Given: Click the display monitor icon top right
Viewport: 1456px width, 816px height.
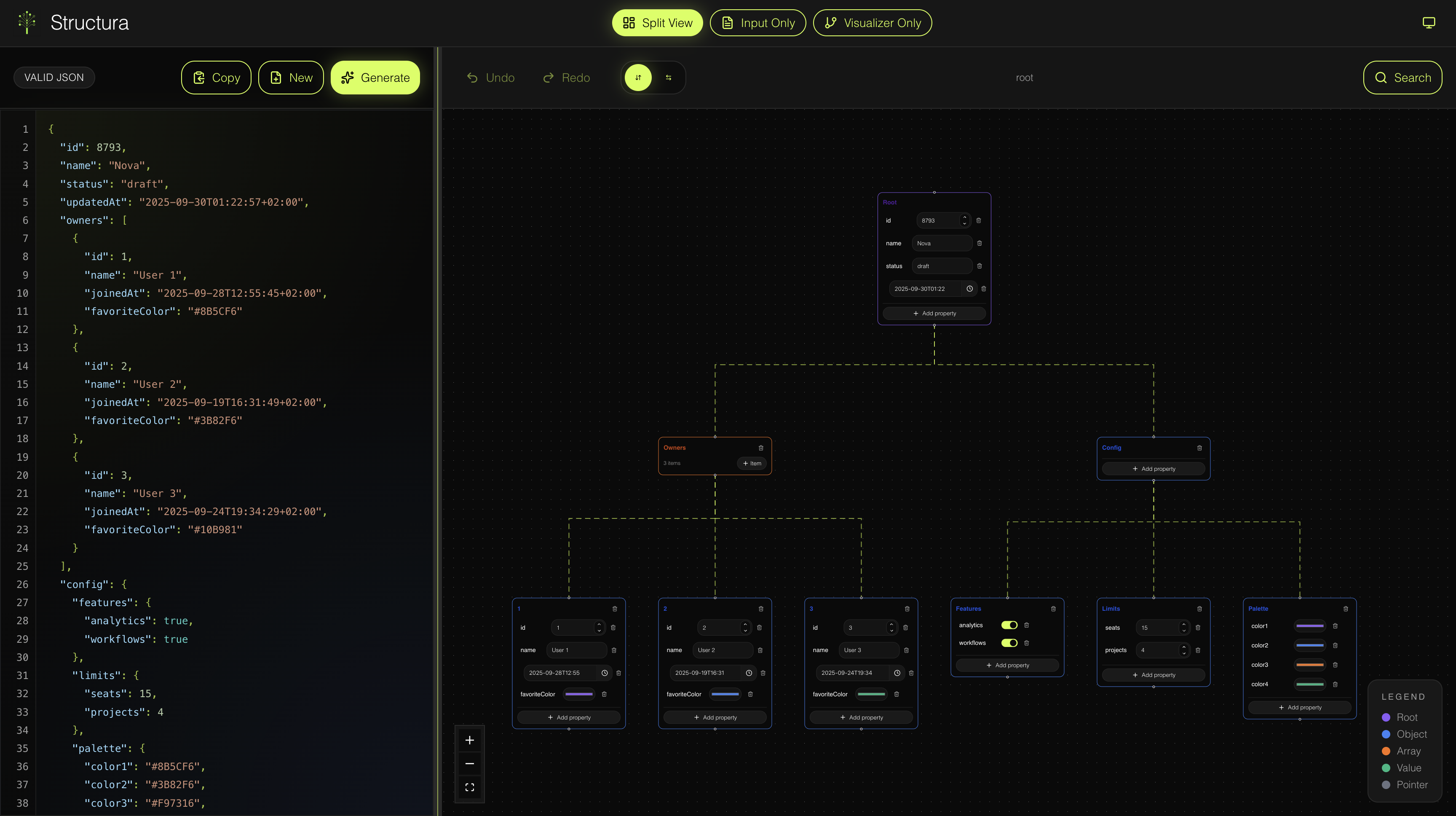Looking at the screenshot, I should pyautogui.click(x=1428, y=23).
